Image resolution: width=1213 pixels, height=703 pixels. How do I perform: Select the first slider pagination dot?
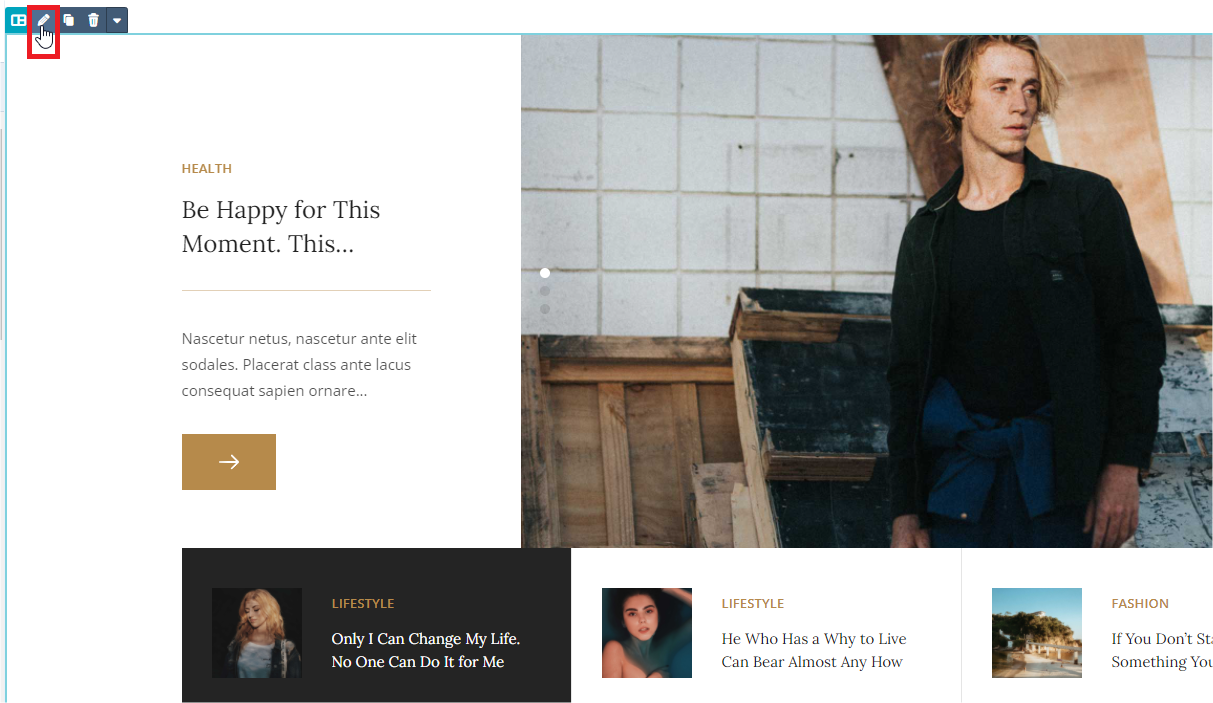click(x=545, y=273)
